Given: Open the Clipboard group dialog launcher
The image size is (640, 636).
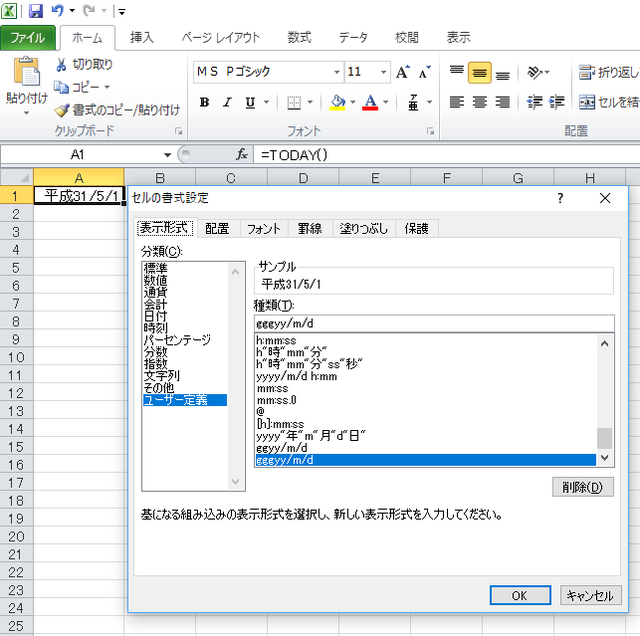Looking at the screenshot, I should (179, 131).
